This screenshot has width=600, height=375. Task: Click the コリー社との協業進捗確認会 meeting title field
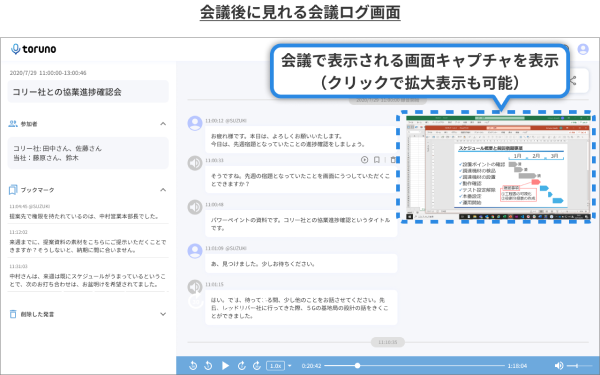coord(88,92)
